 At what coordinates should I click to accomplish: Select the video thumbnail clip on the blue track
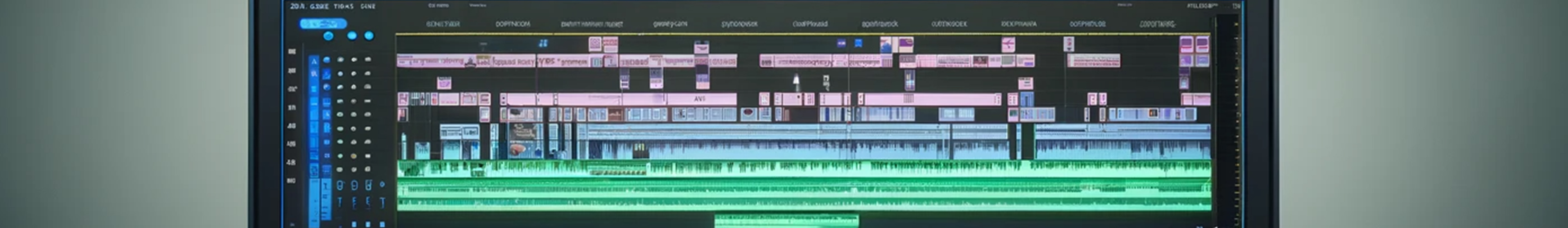[x=524, y=140]
